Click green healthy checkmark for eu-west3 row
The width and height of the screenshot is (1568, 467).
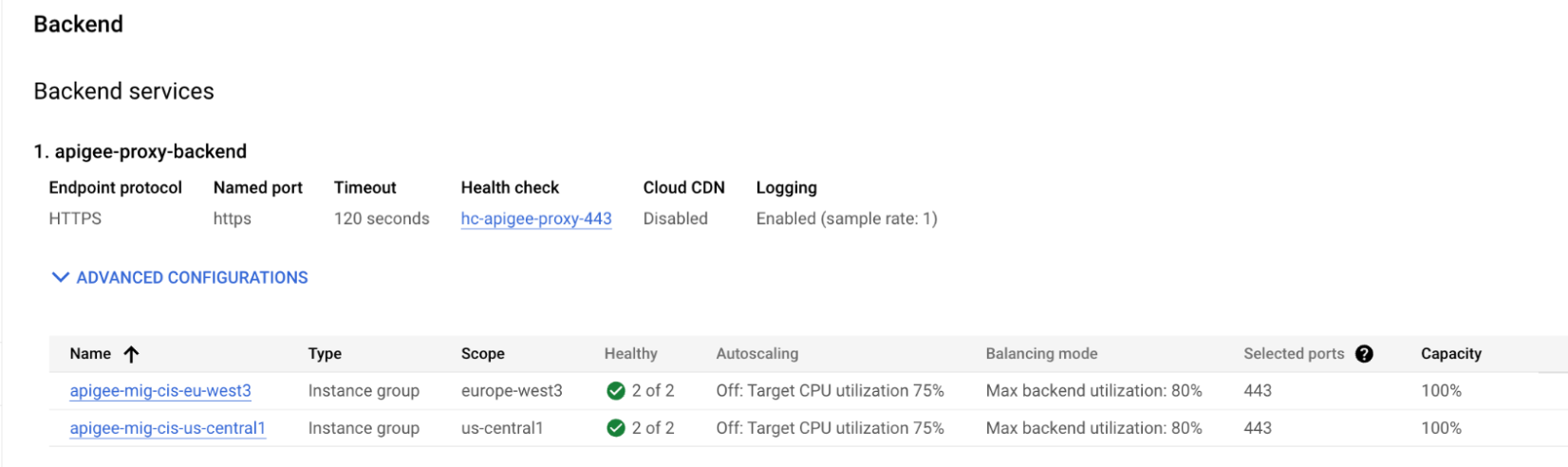pyautogui.click(x=615, y=391)
